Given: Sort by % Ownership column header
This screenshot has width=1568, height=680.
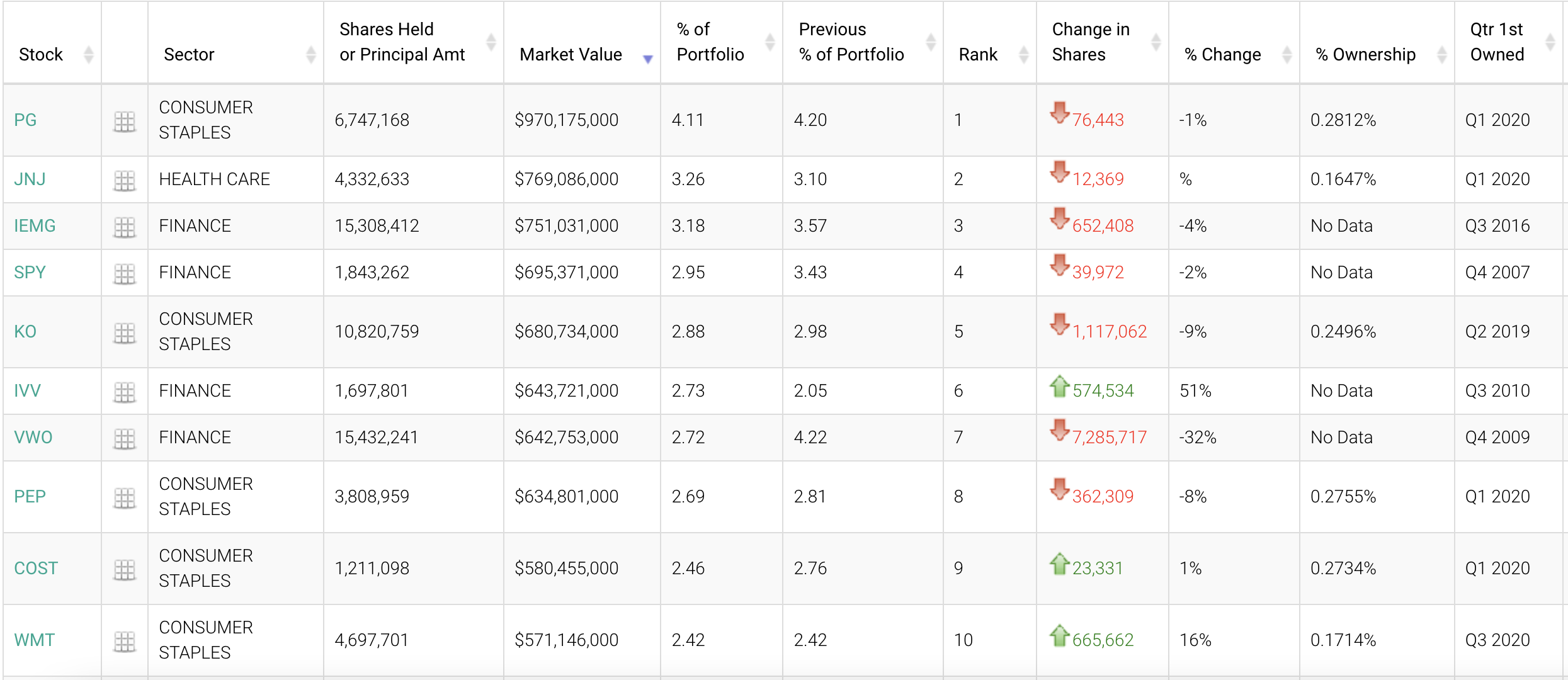Looking at the screenshot, I should pos(1377,42).
